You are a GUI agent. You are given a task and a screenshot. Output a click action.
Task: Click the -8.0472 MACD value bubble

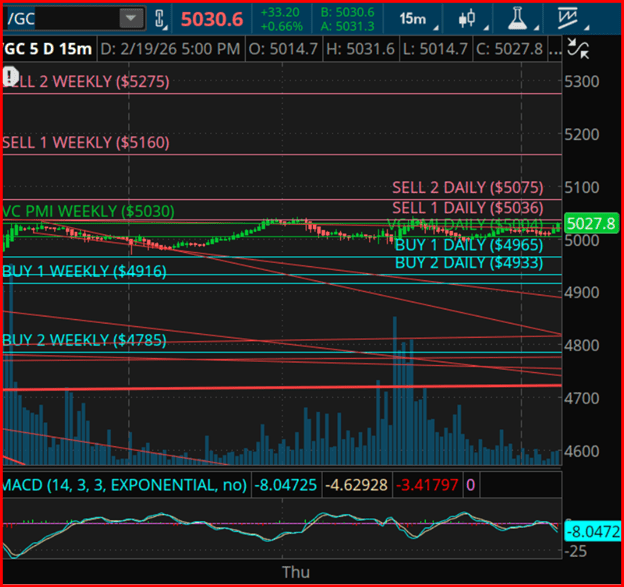592,530
